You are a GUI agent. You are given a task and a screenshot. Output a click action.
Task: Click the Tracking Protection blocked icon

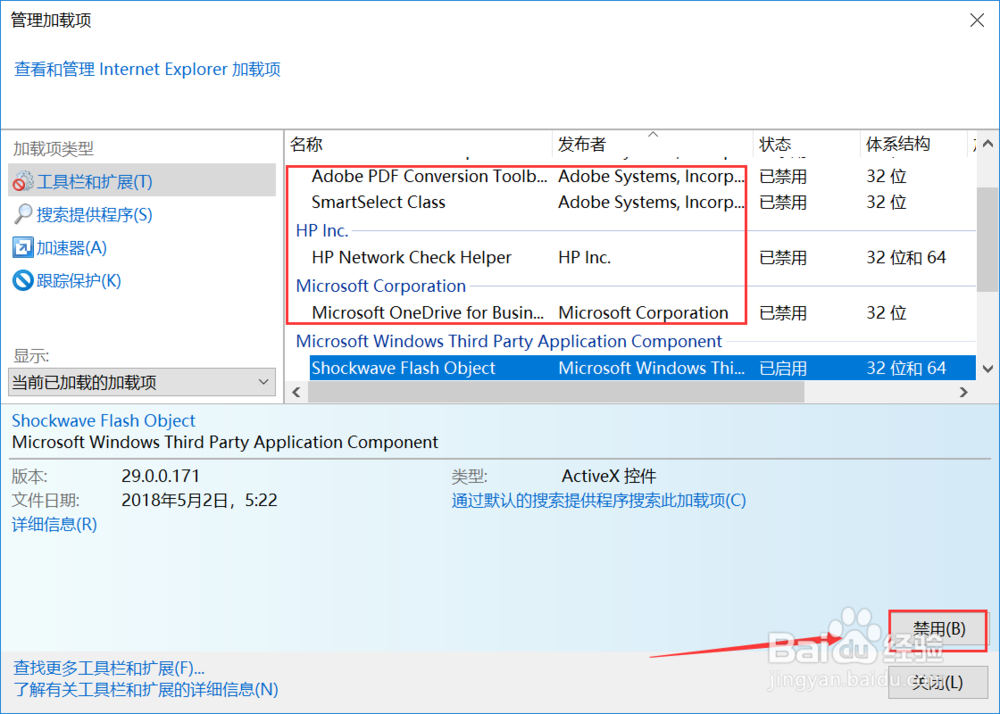pos(23,280)
